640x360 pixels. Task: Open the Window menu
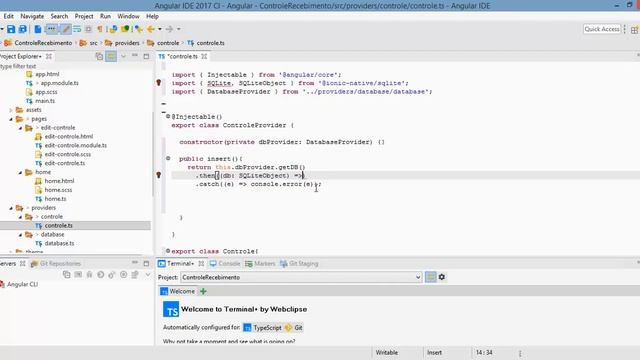128,16
